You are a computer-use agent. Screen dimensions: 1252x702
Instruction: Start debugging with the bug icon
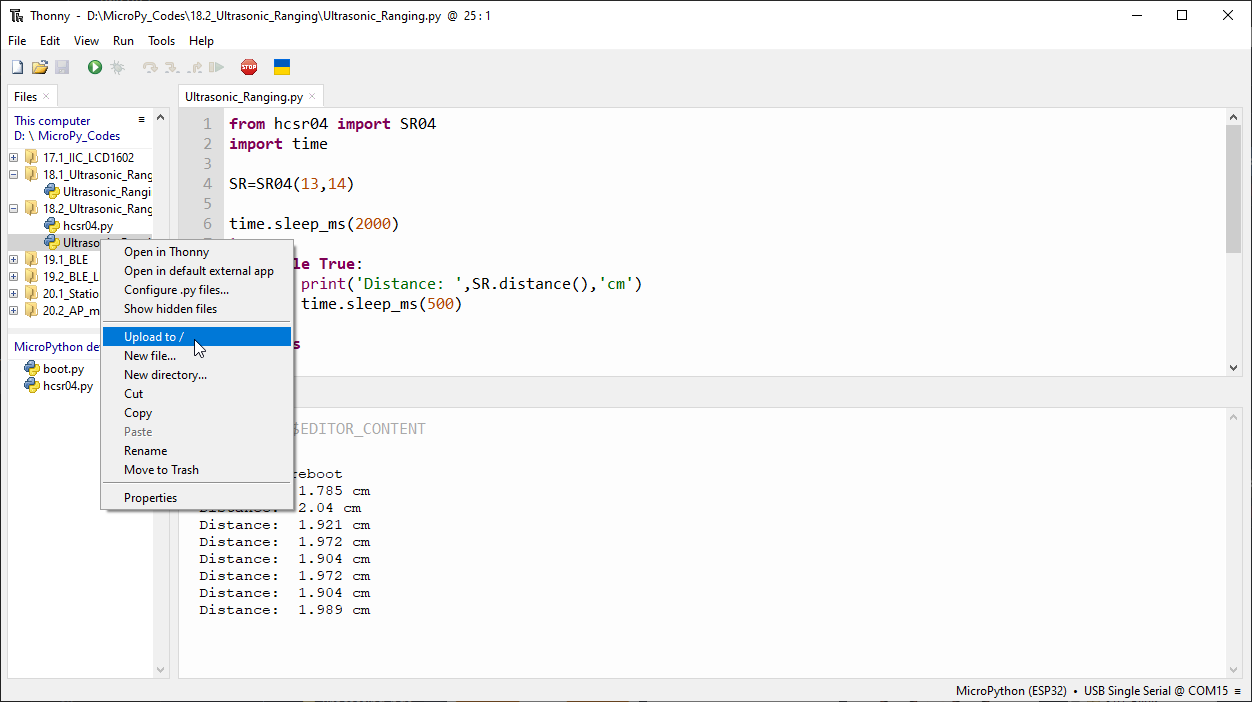117,67
